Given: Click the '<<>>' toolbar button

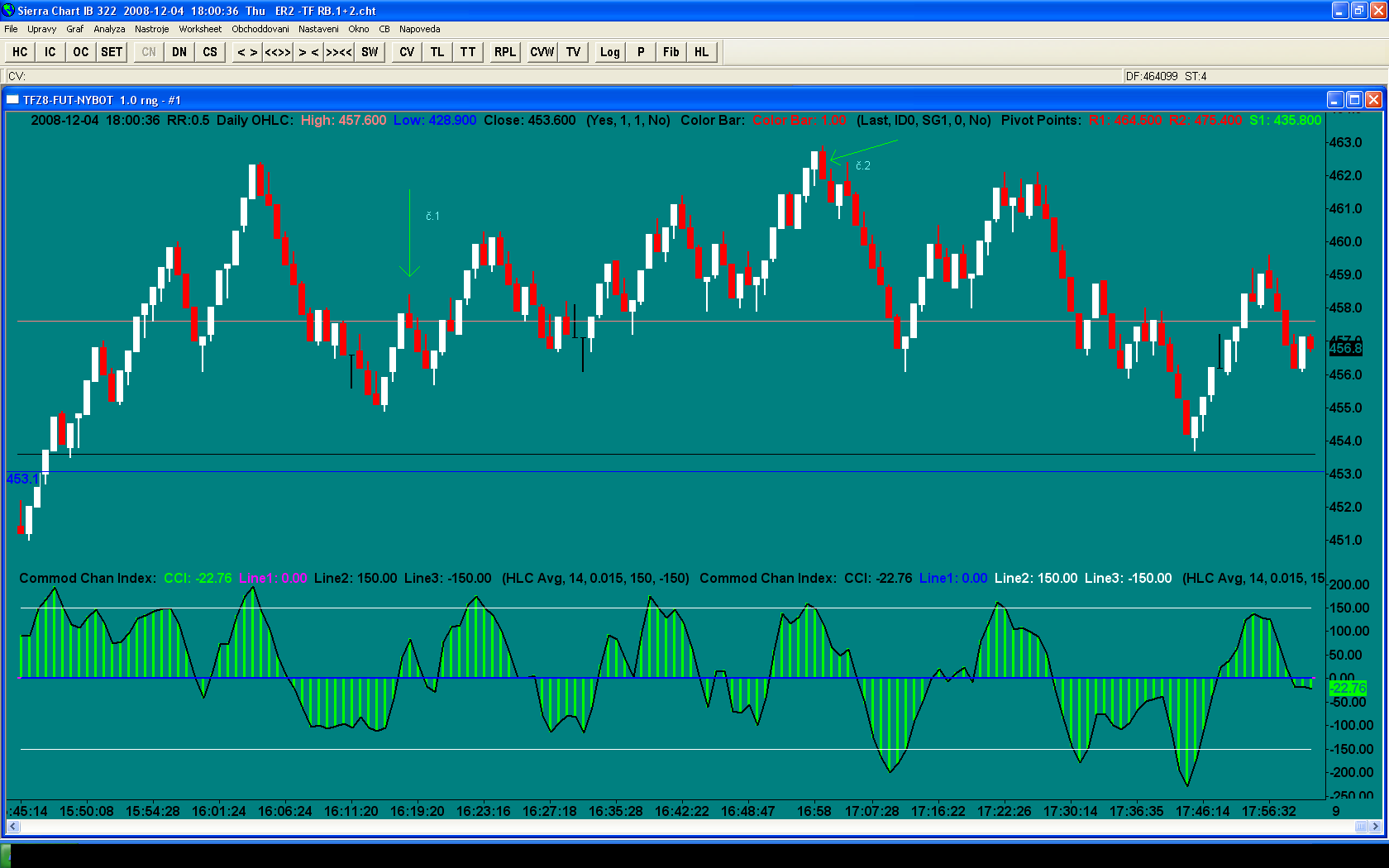Looking at the screenshot, I should click(x=278, y=52).
